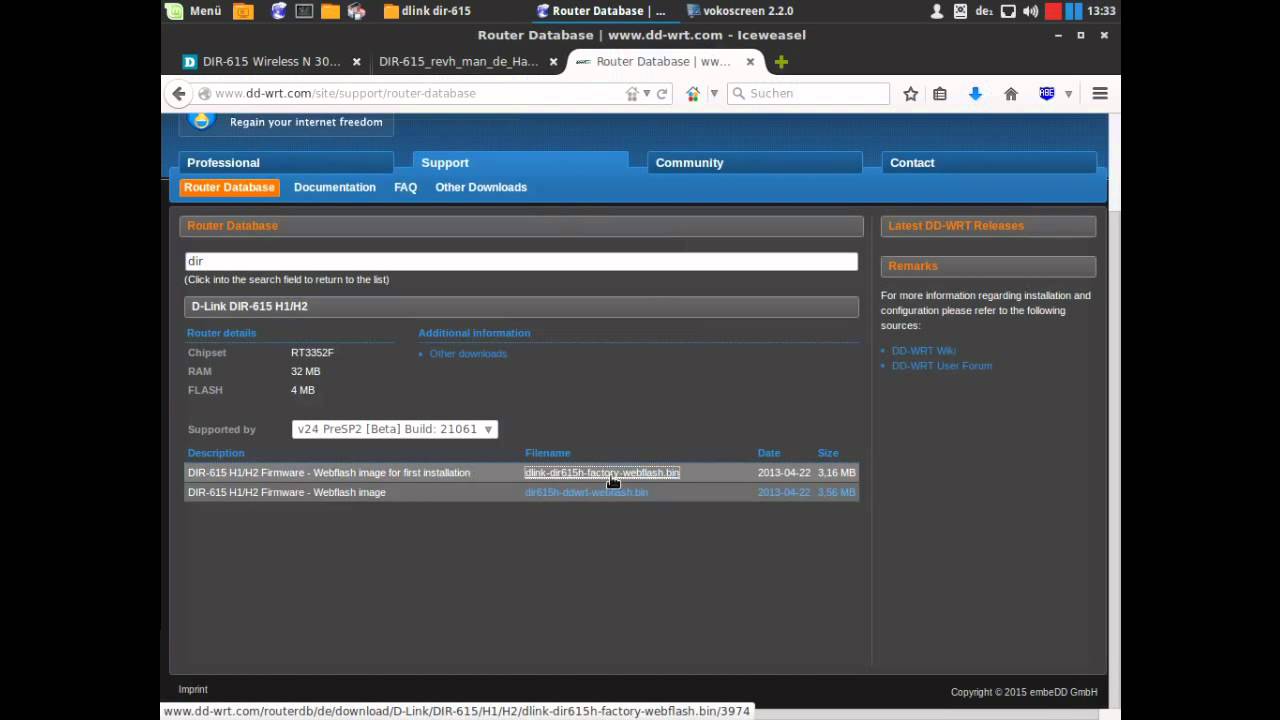Image resolution: width=1280 pixels, height=720 pixels.
Task: Open terminal launcher in panel
Action: tap(305, 11)
